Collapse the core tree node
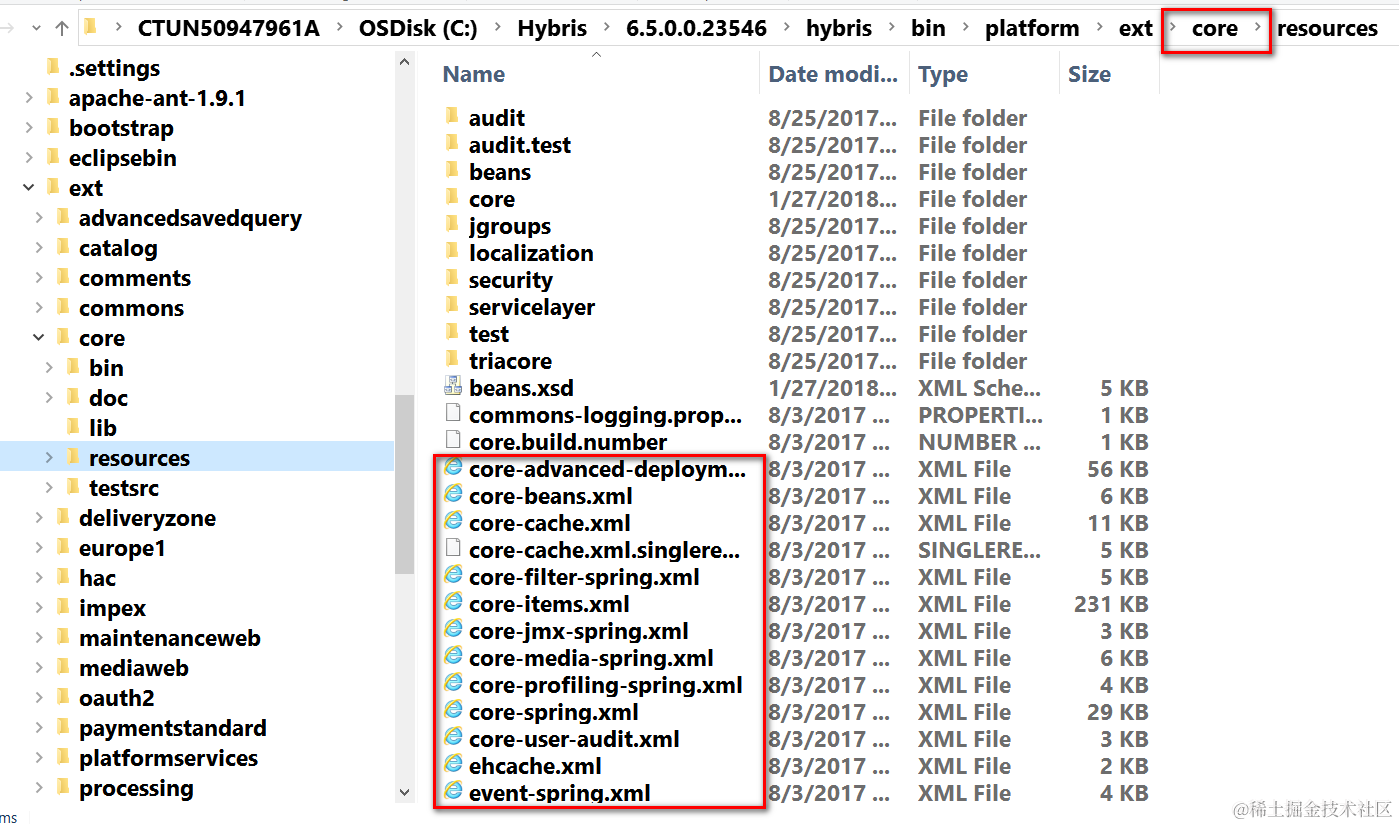Image resolution: width=1399 pixels, height=826 pixels. pyautogui.click(x=38, y=337)
